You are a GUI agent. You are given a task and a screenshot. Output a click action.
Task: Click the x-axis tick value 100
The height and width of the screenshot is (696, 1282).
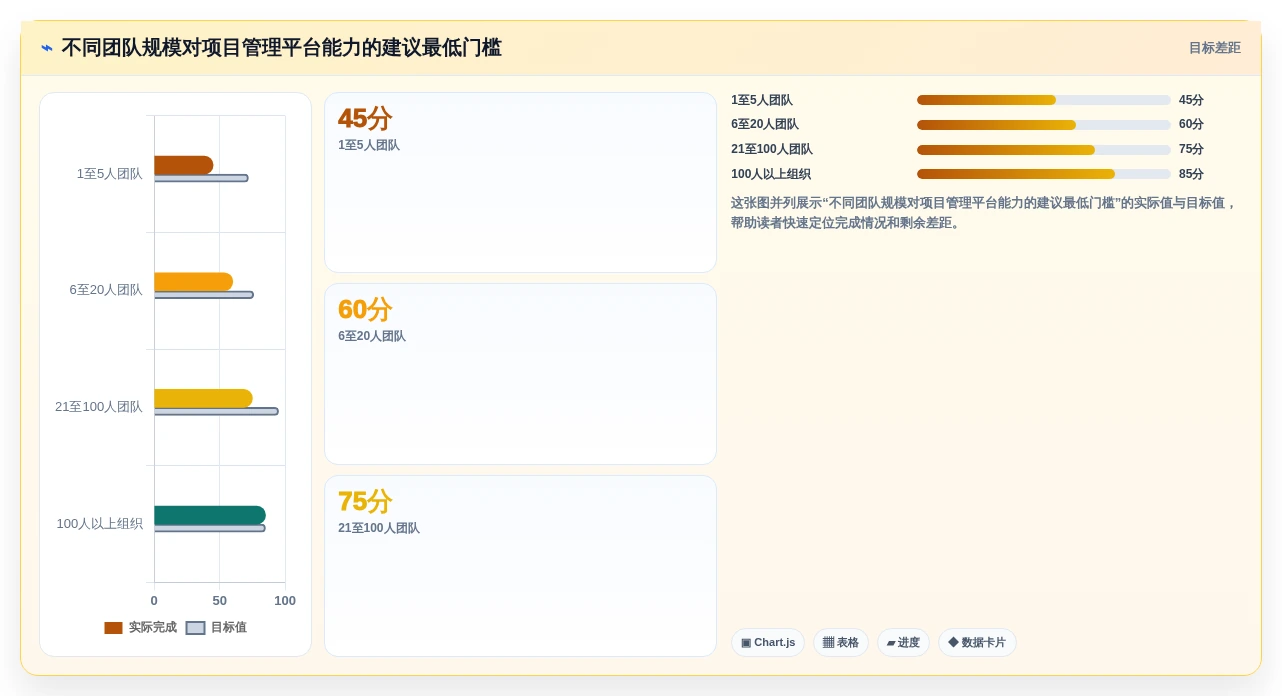coord(285,601)
